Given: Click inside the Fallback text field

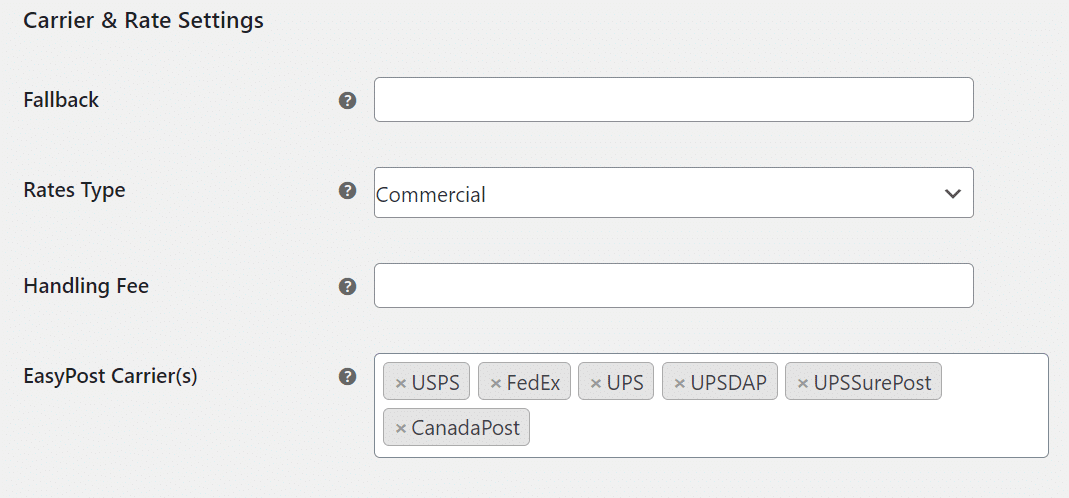Looking at the screenshot, I should point(673,100).
